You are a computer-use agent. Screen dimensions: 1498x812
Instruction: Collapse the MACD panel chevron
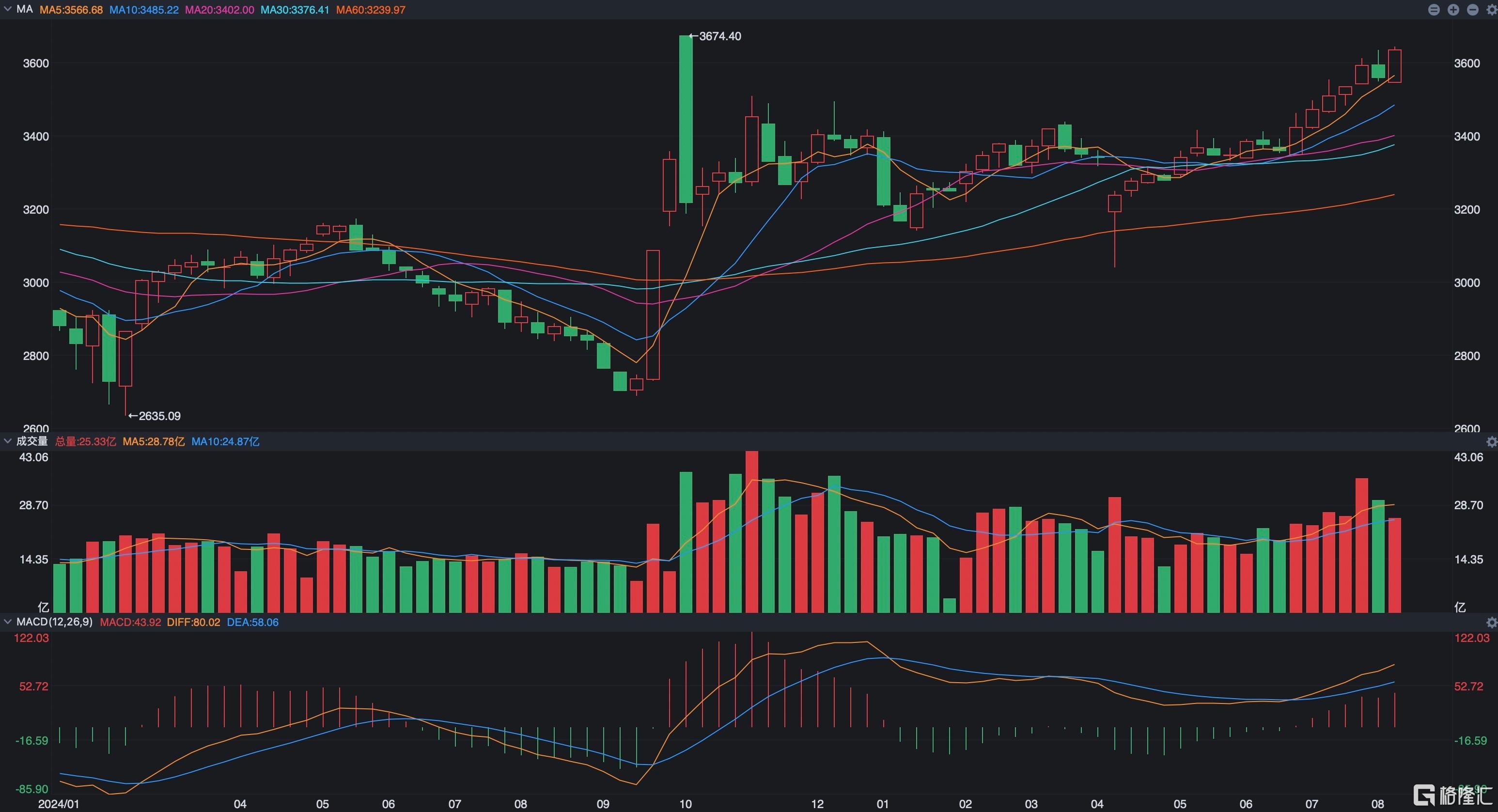8,622
